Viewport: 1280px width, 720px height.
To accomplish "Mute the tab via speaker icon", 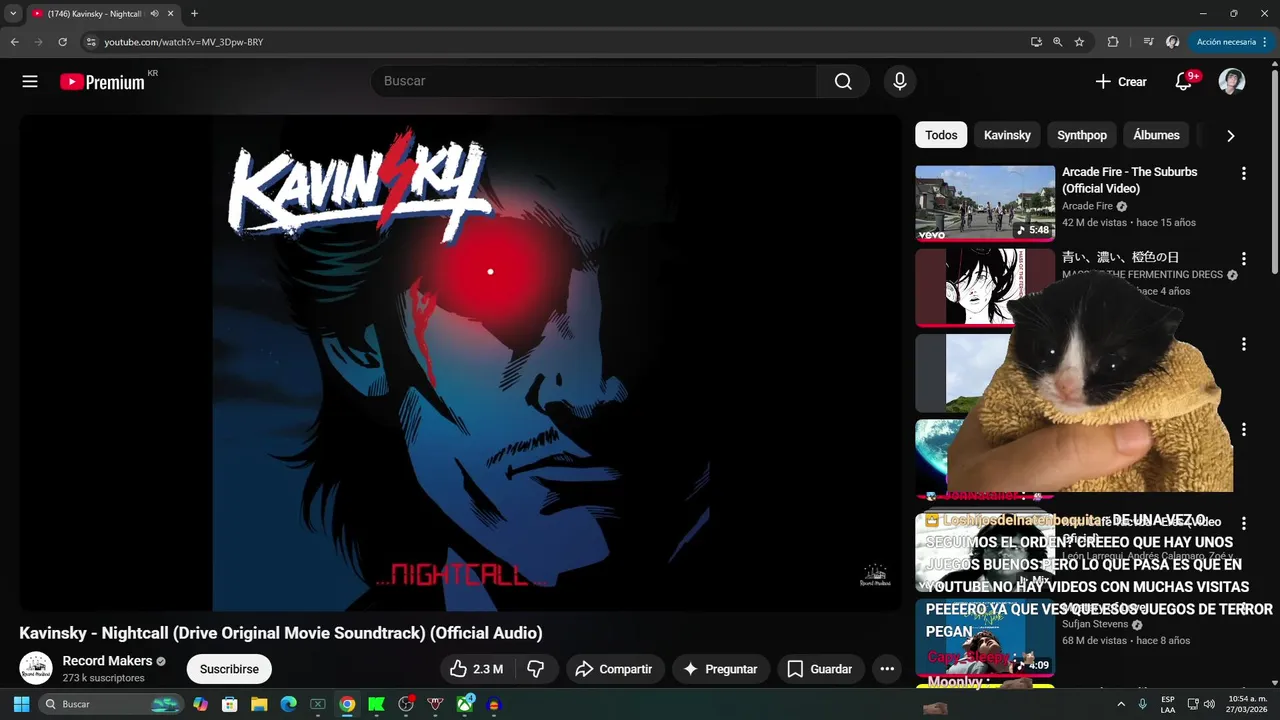I will click(x=154, y=14).
